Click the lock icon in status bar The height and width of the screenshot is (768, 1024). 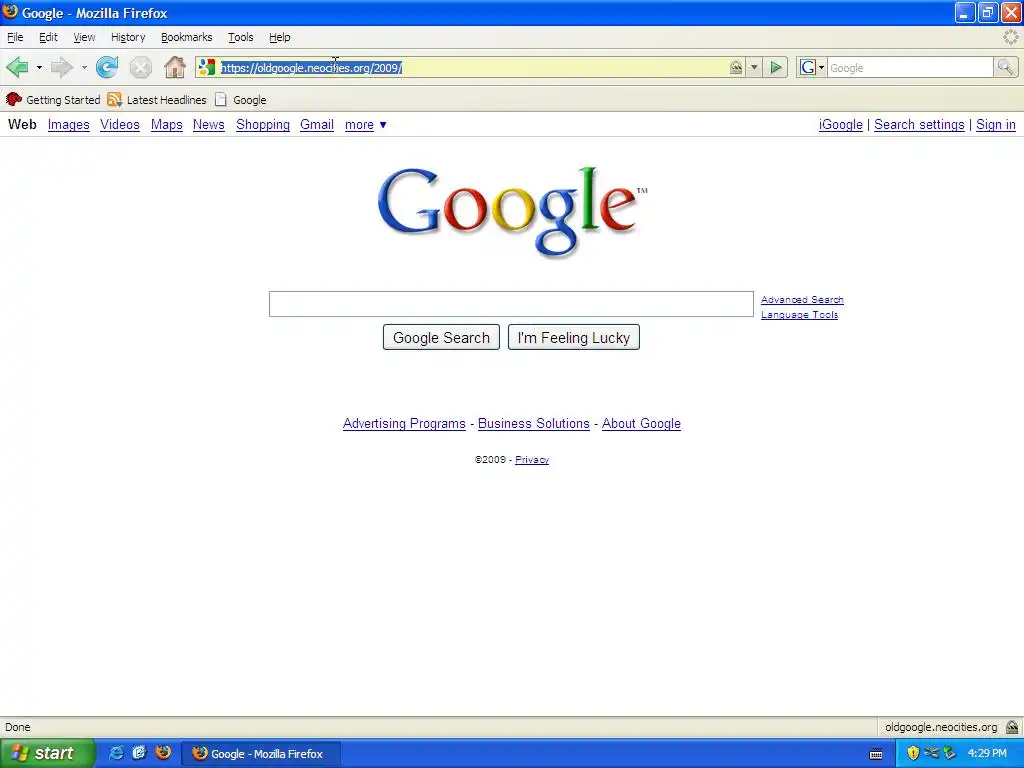click(x=1012, y=727)
